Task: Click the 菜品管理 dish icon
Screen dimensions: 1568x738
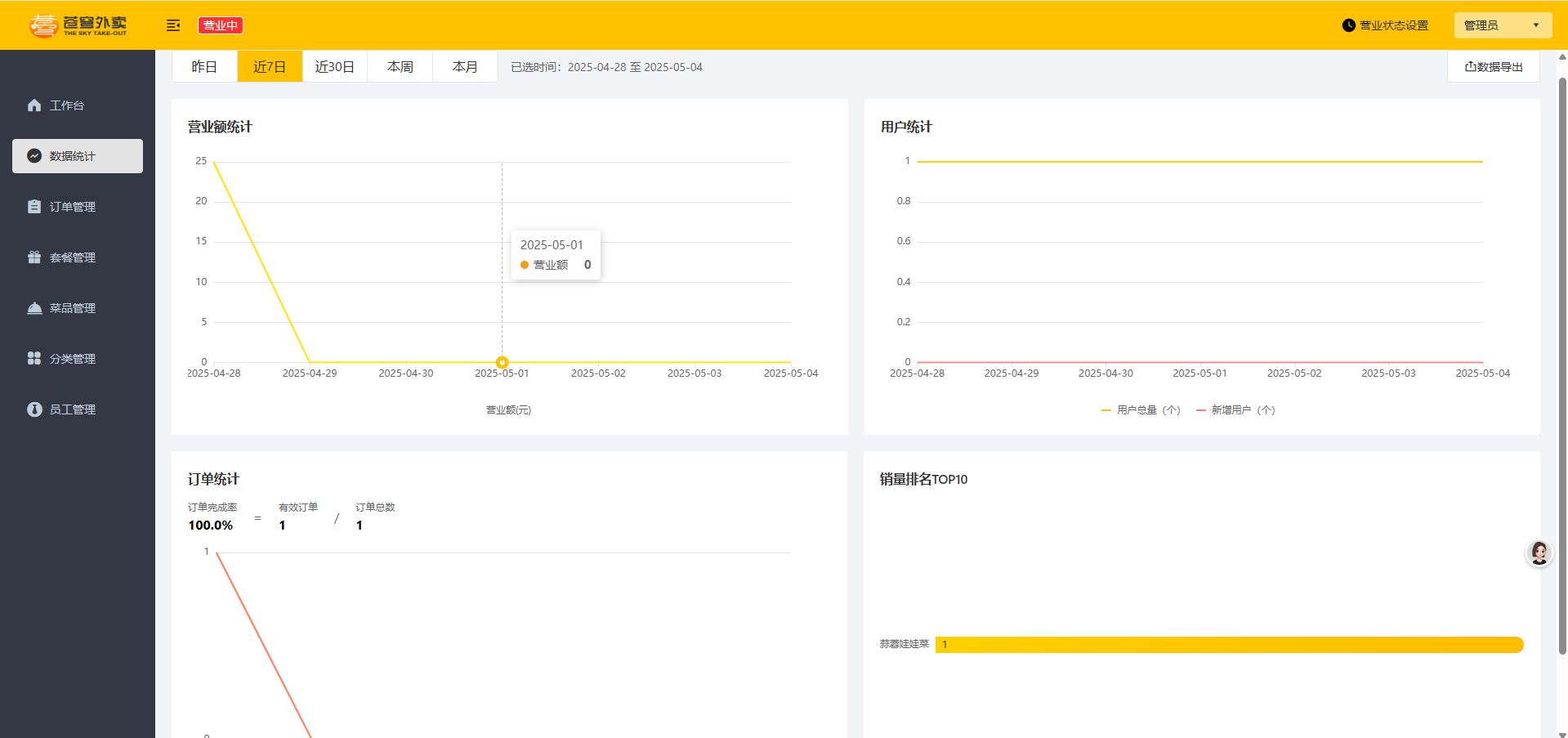Action: coord(34,308)
